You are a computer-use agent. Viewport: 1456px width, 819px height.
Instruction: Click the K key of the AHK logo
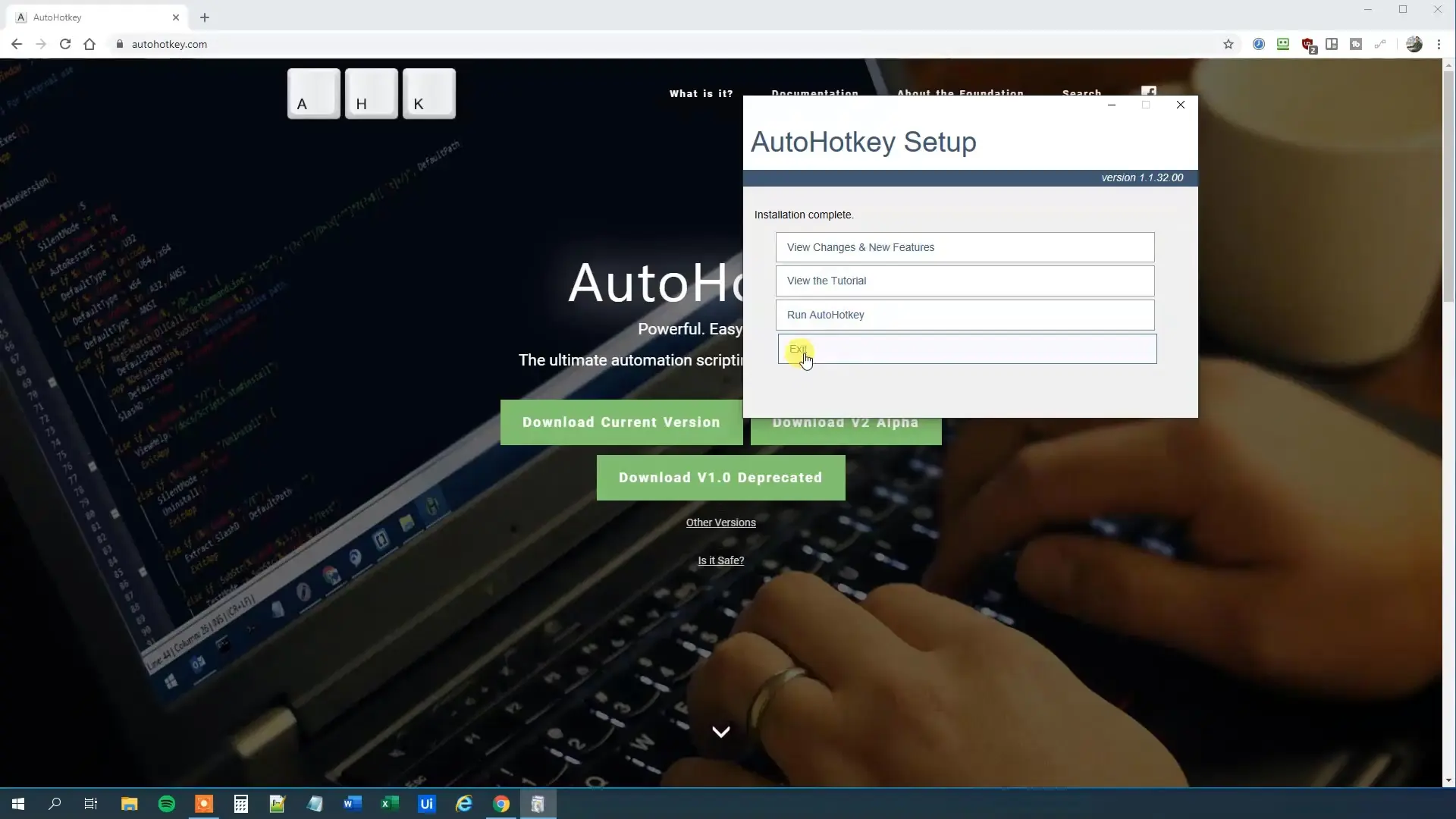(429, 93)
